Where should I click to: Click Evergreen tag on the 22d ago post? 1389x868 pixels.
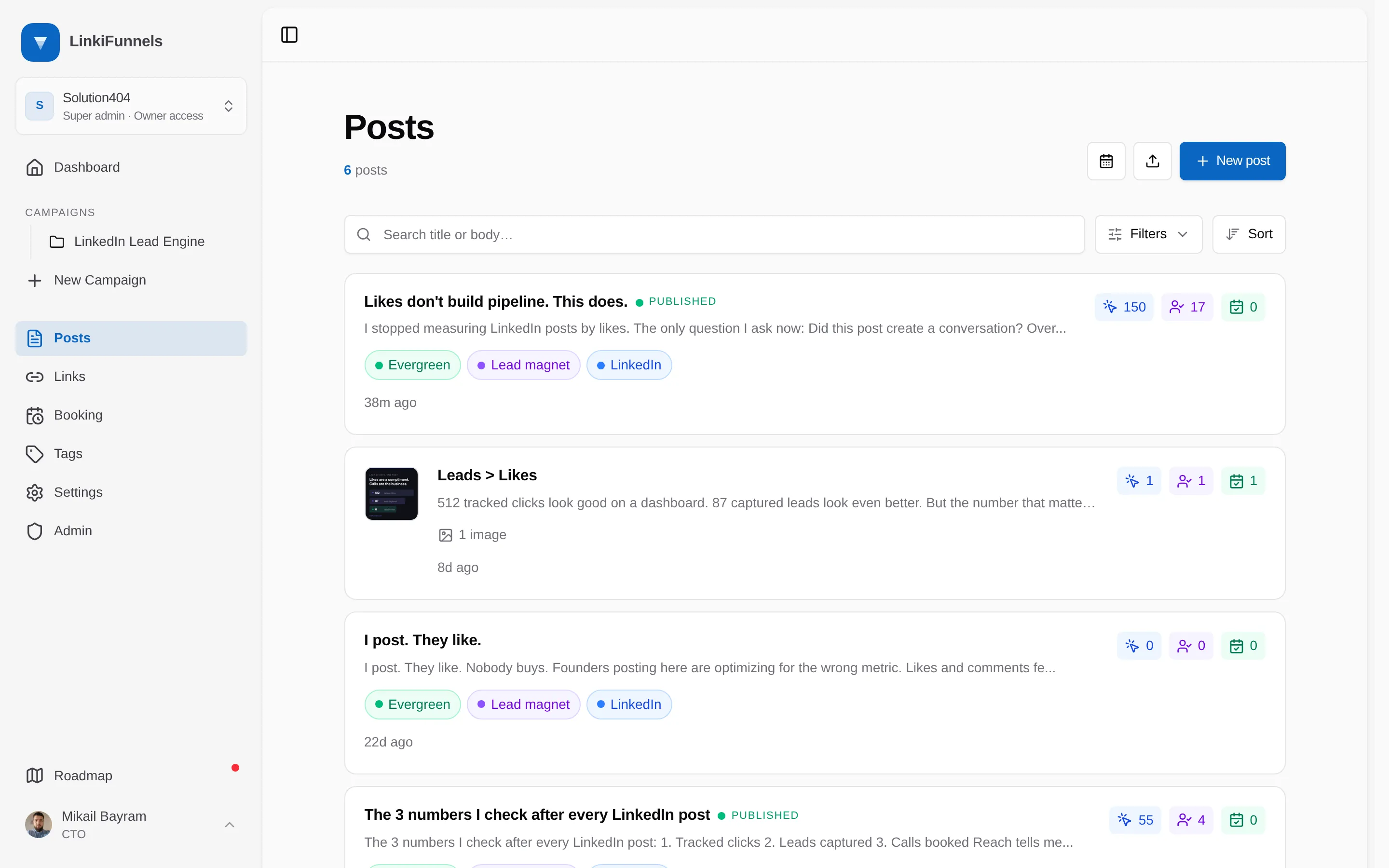pyautogui.click(x=412, y=705)
